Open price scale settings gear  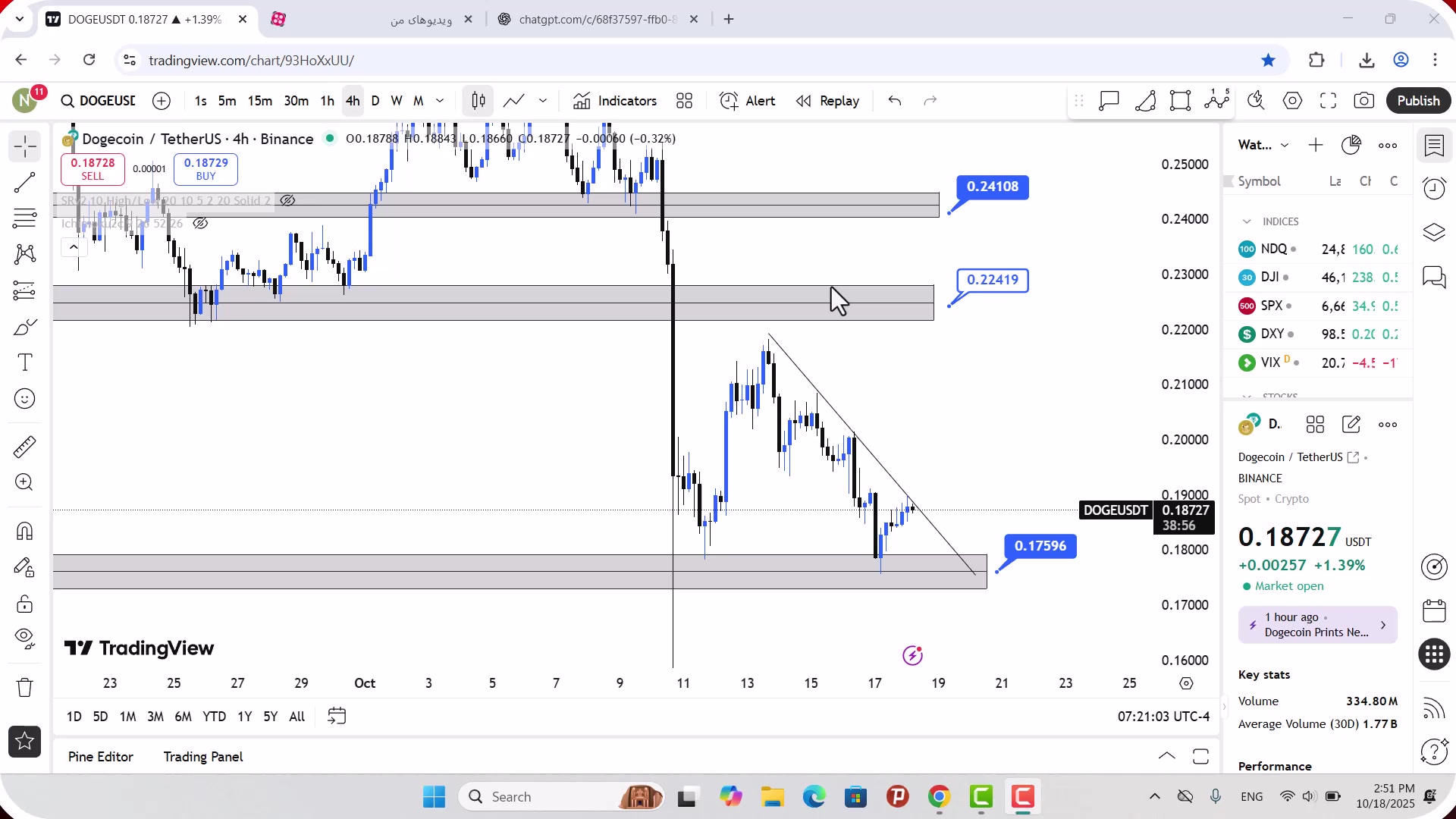(1187, 683)
